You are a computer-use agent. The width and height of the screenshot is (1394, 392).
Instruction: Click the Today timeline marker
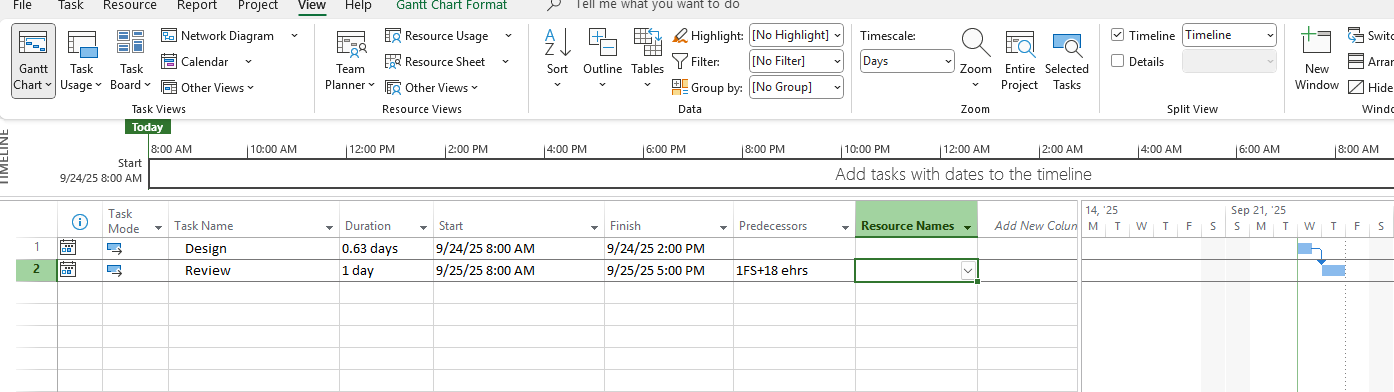(x=148, y=127)
